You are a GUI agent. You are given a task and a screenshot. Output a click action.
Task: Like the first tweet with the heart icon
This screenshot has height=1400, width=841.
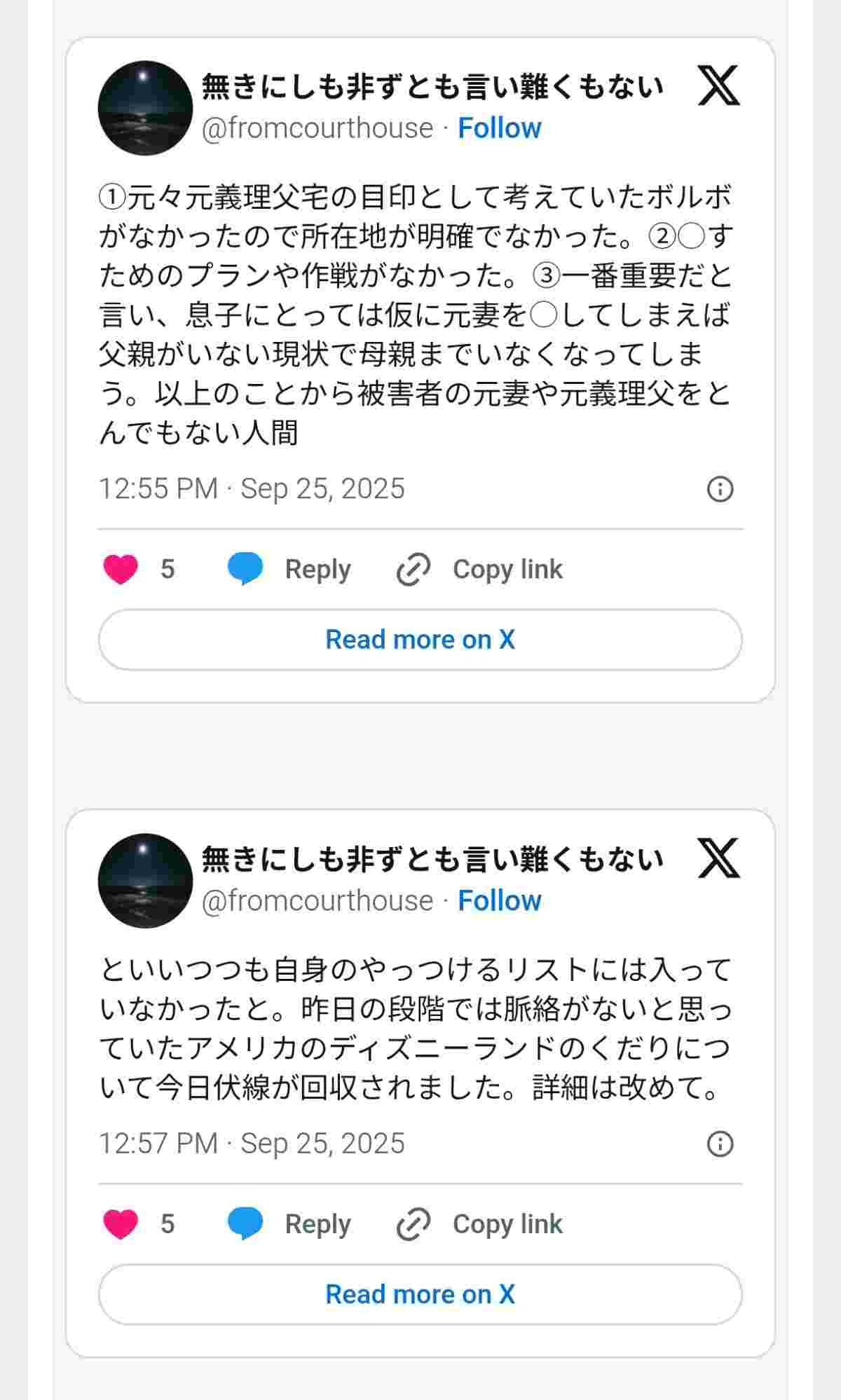click(121, 569)
